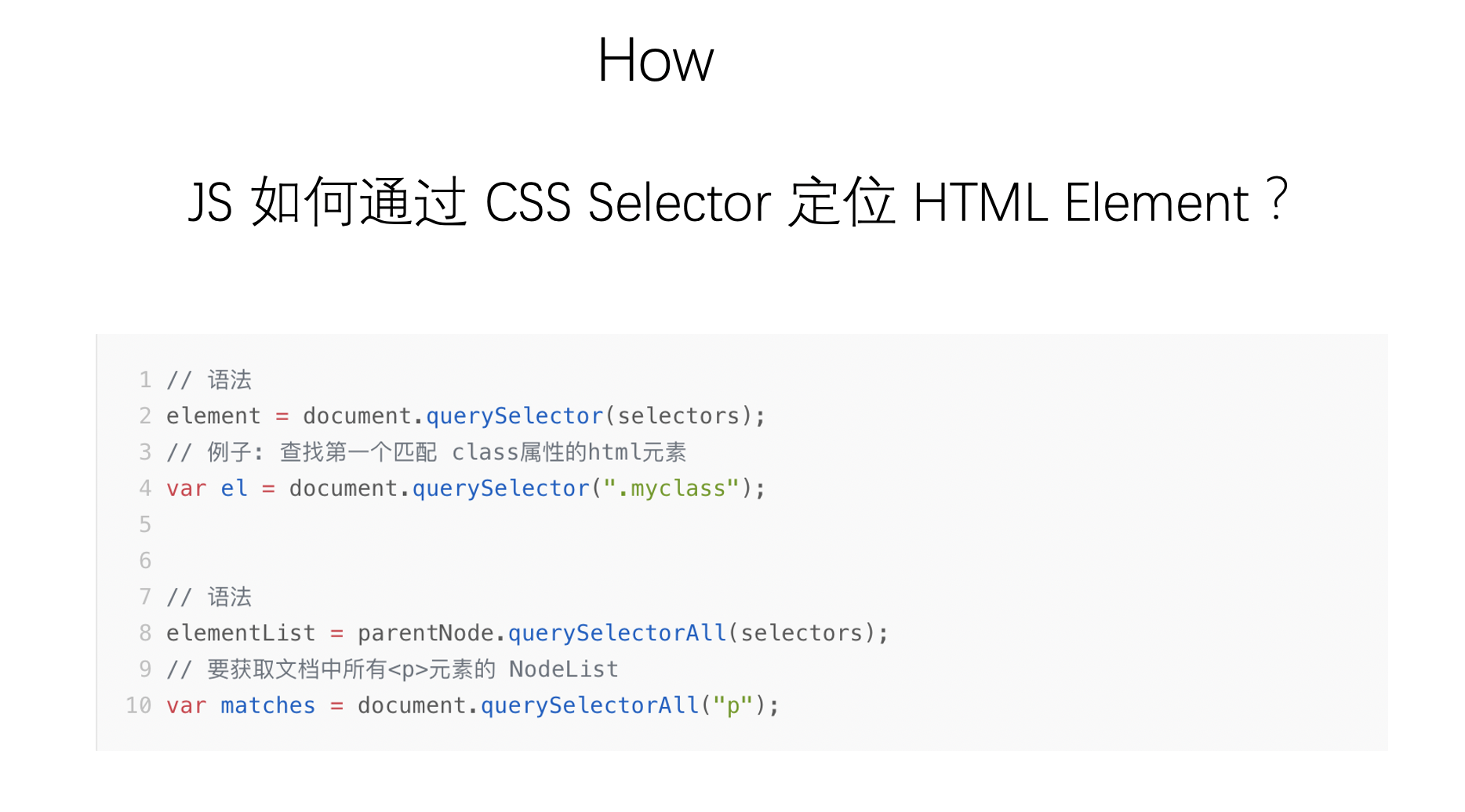Viewport: 1465px width, 812px height.
Task: Click the 'element' variable on line 2
Action: tap(213, 416)
